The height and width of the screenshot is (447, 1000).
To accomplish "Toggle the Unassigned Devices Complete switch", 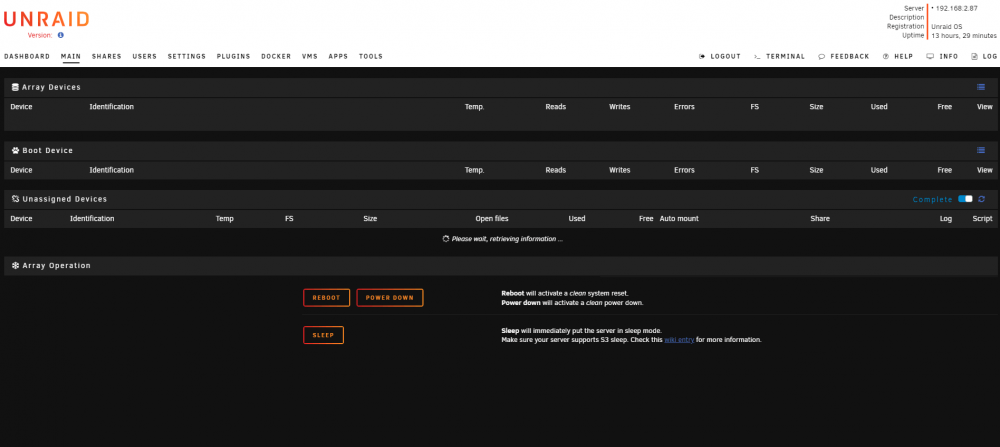I will (965, 199).
